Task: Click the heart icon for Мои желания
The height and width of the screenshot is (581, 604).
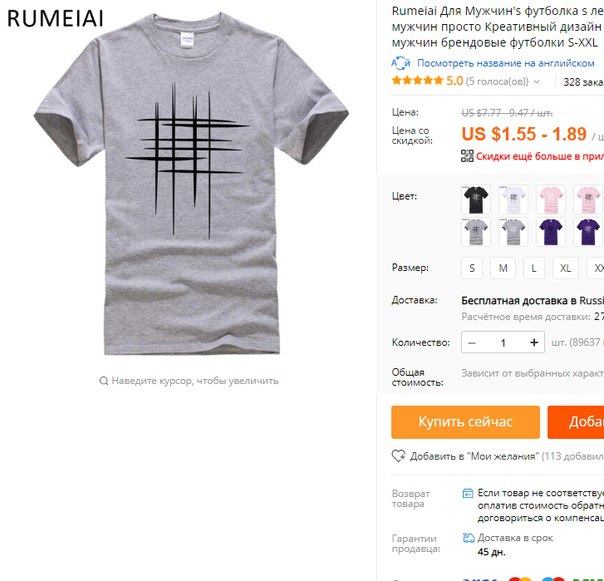Action: 398,456
